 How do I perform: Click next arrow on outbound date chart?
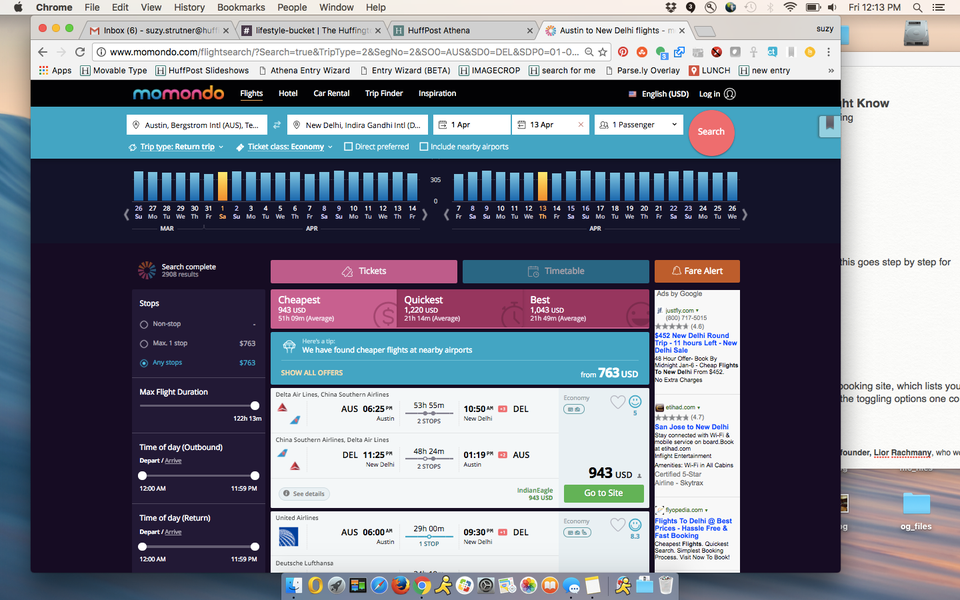click(425, 214)
